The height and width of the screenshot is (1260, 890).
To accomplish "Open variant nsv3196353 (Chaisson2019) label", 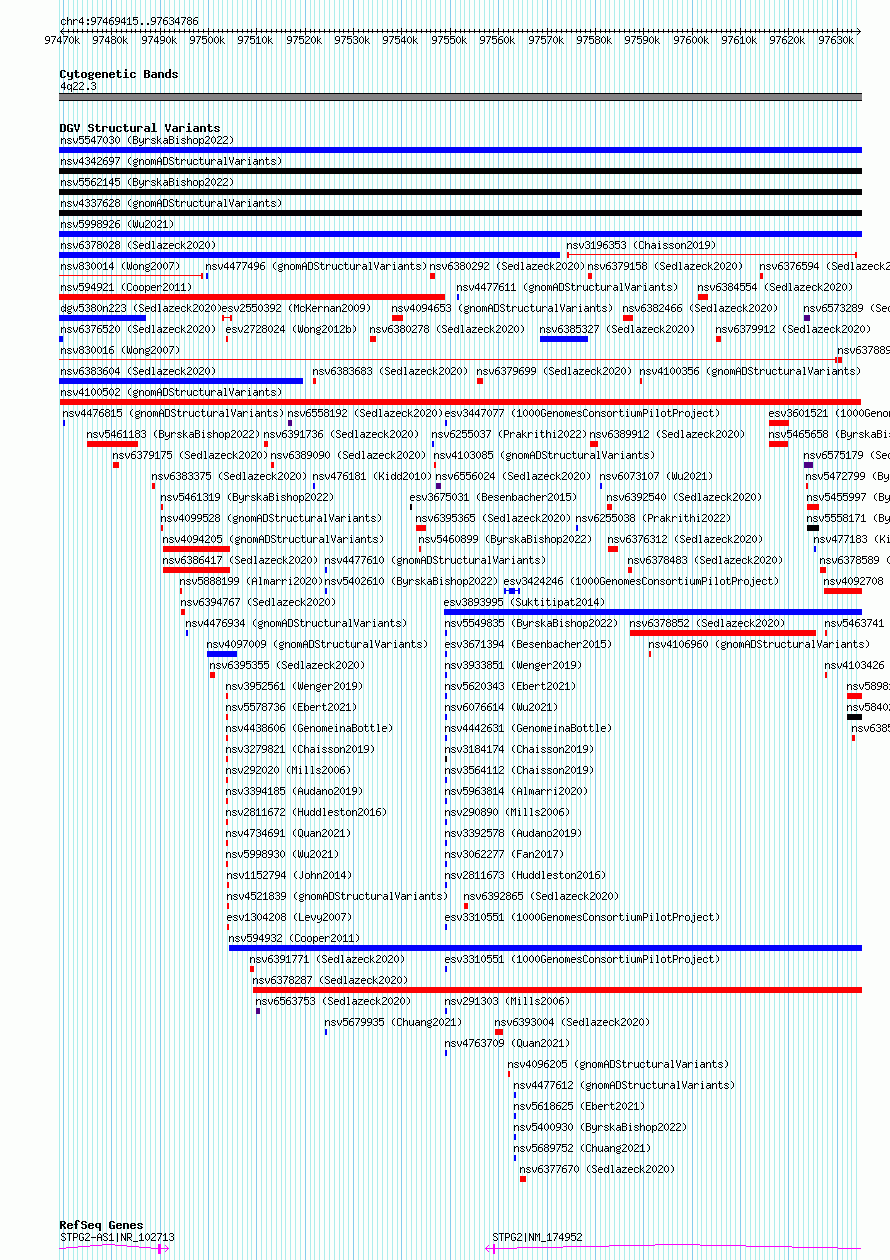I will (x=641, y=245).
